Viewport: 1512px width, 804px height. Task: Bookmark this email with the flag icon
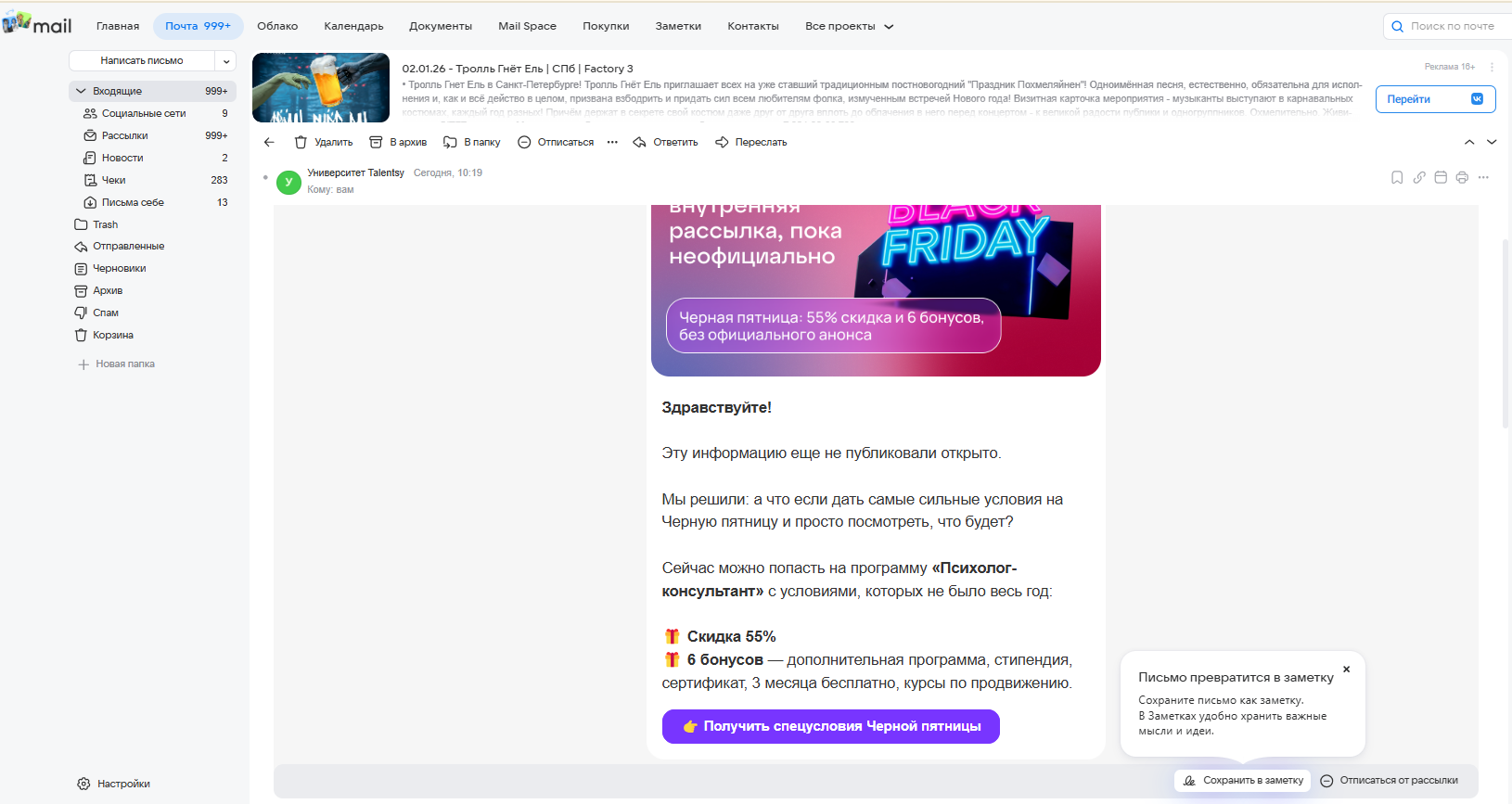coord(1397,177)
